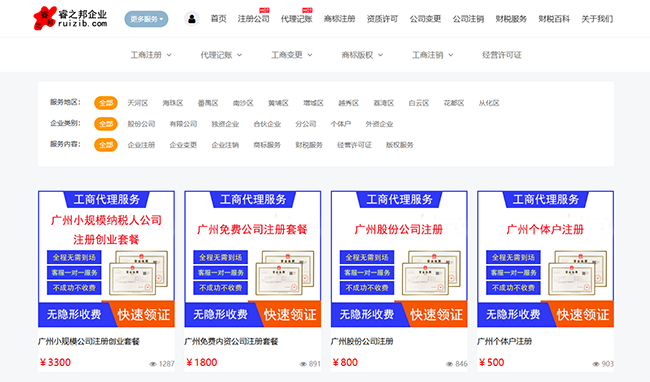Filter company type by 外资企业
The width and height of the screenshot is (650, 382).
[379, 124]
